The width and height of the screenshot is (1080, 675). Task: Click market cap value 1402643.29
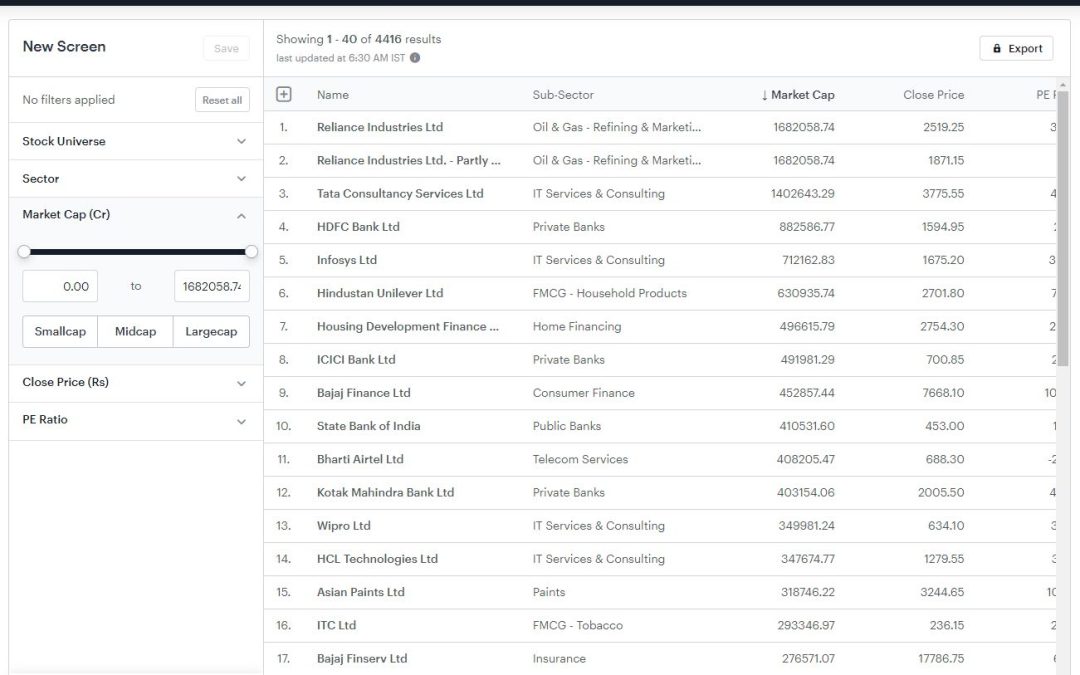click(802, 194)
